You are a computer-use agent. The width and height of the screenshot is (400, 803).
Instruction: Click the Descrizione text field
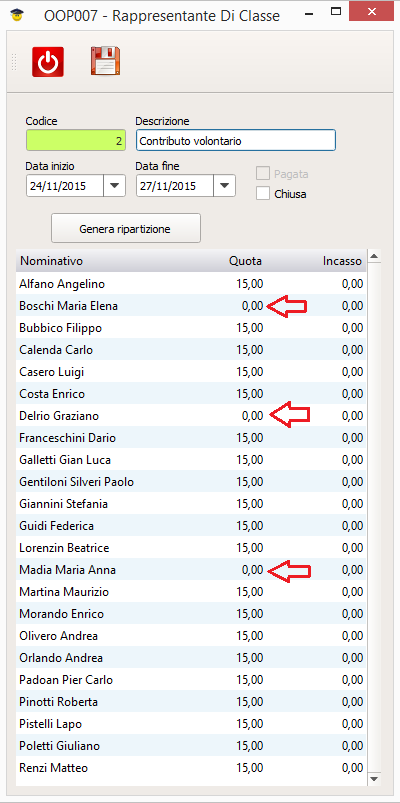[236, 140]
